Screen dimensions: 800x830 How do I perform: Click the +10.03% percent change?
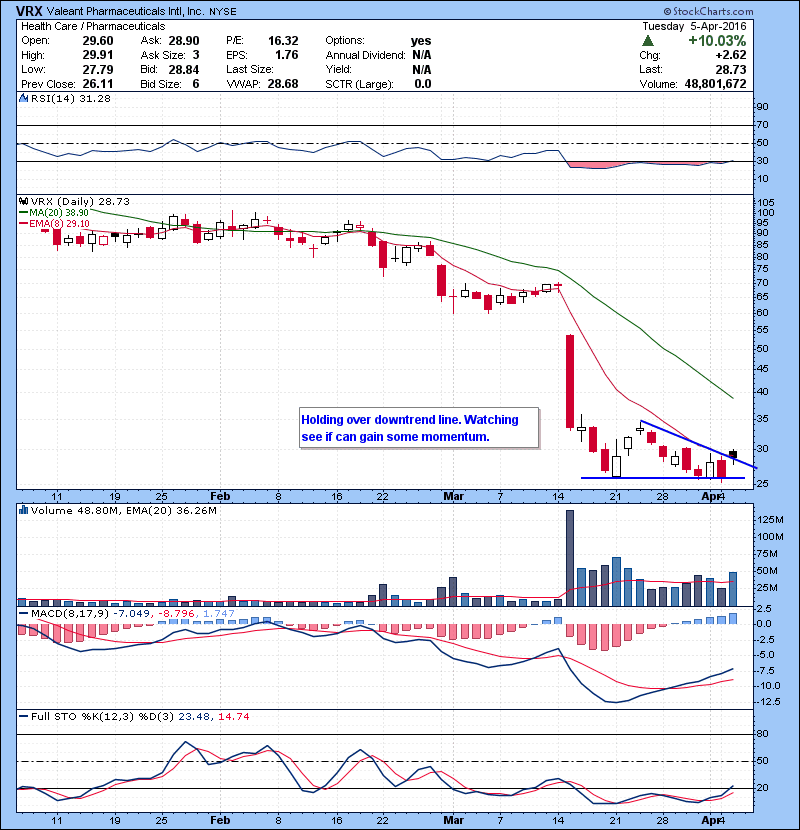tap(717, 41)
